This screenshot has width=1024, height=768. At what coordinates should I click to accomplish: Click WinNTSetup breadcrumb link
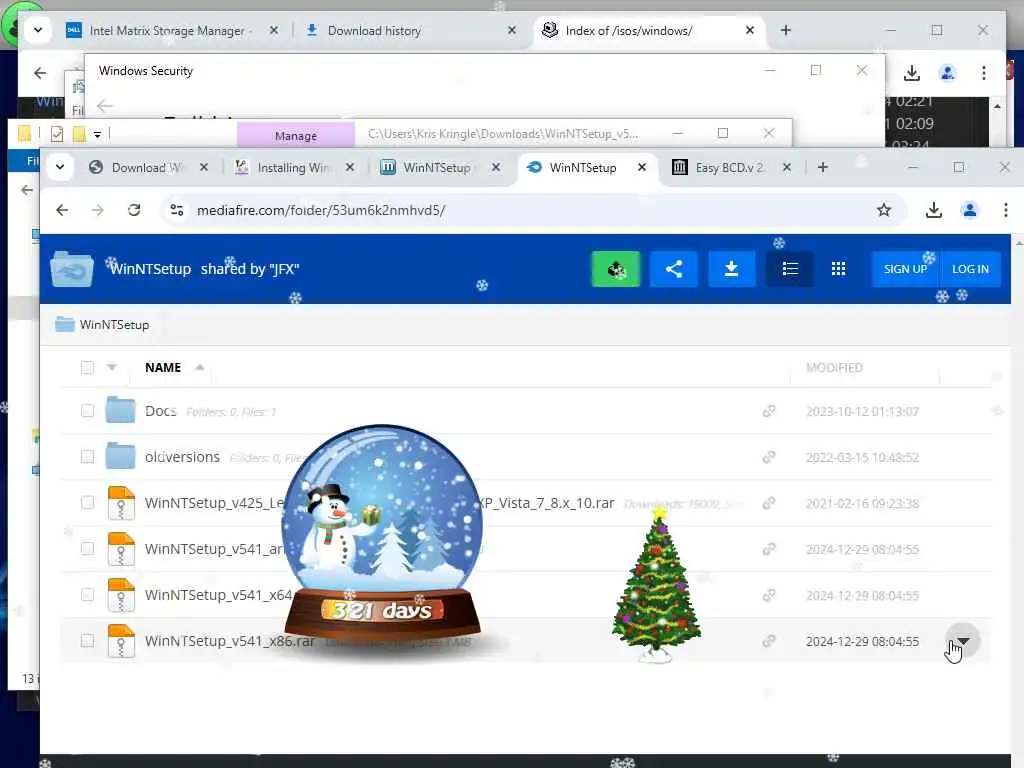coord(114,325)
